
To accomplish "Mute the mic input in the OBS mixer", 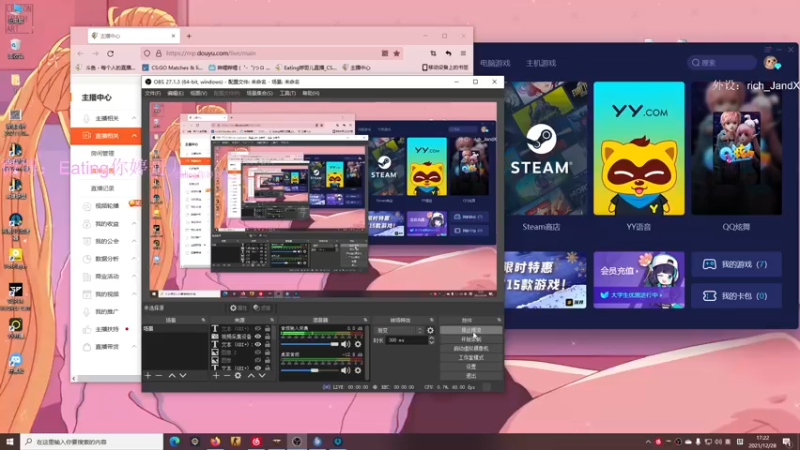I will [346, 344].
